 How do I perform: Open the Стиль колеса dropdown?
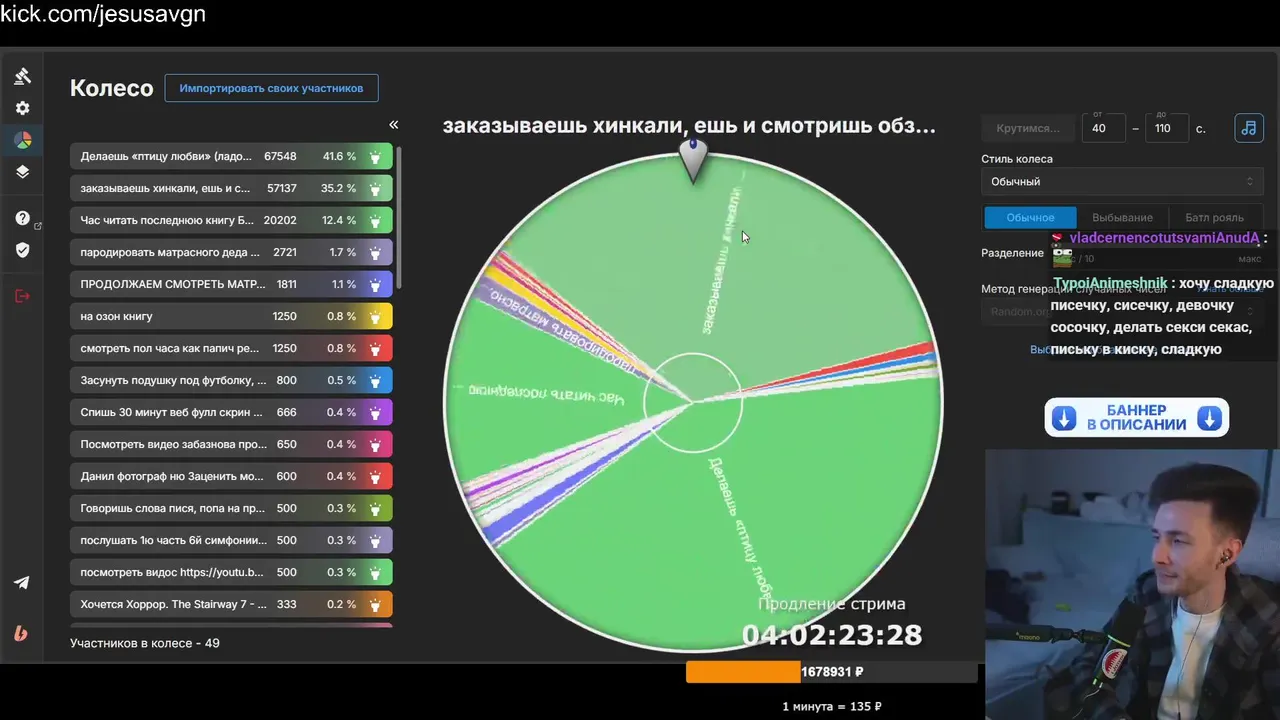tap(1122, 182)
